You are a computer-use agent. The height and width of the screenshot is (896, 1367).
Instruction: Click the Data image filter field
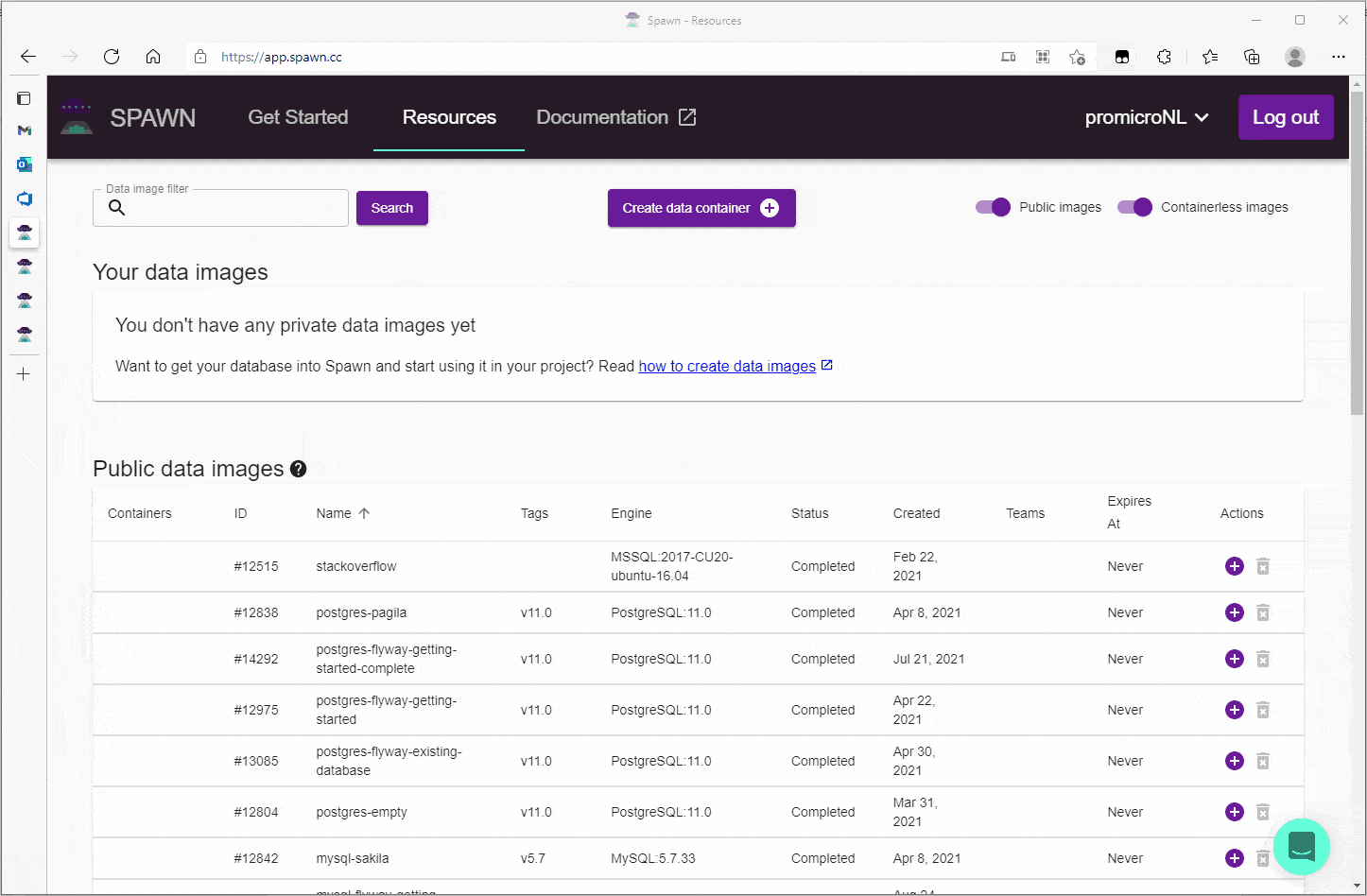[x=221, y=208]
